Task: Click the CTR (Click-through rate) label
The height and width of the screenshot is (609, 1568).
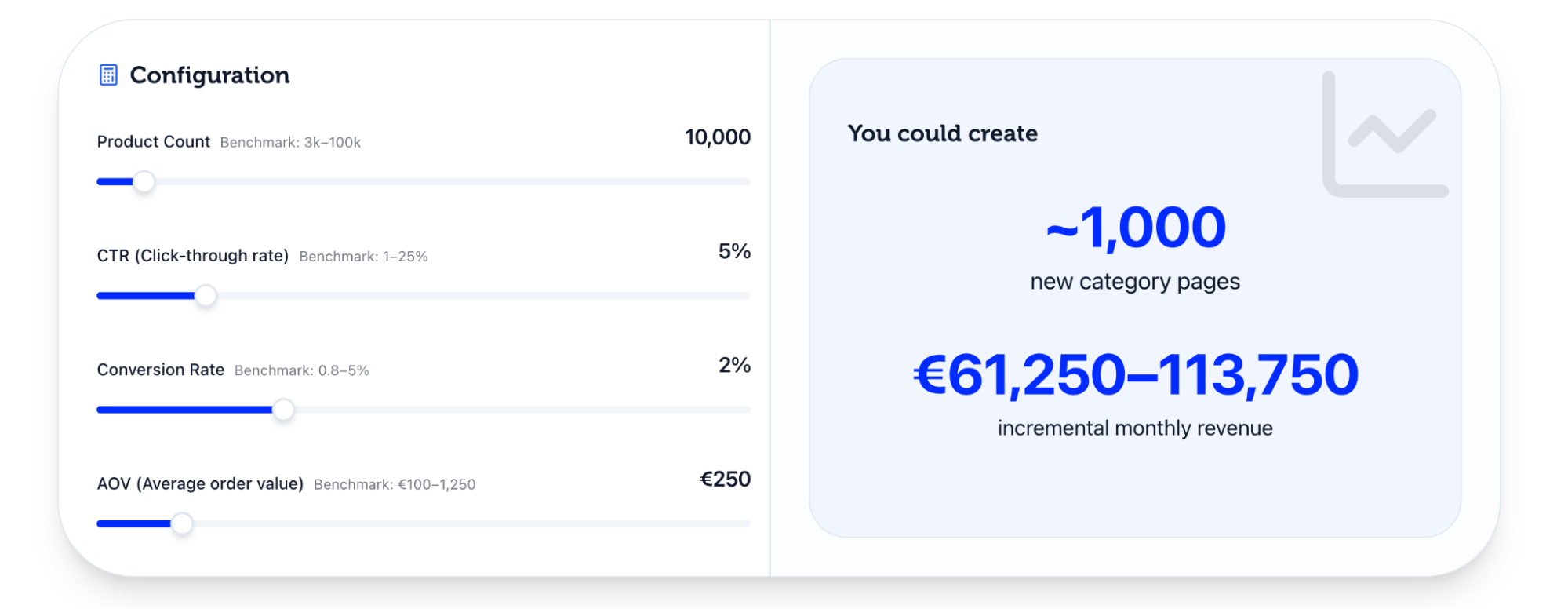Action: [192, 255]
